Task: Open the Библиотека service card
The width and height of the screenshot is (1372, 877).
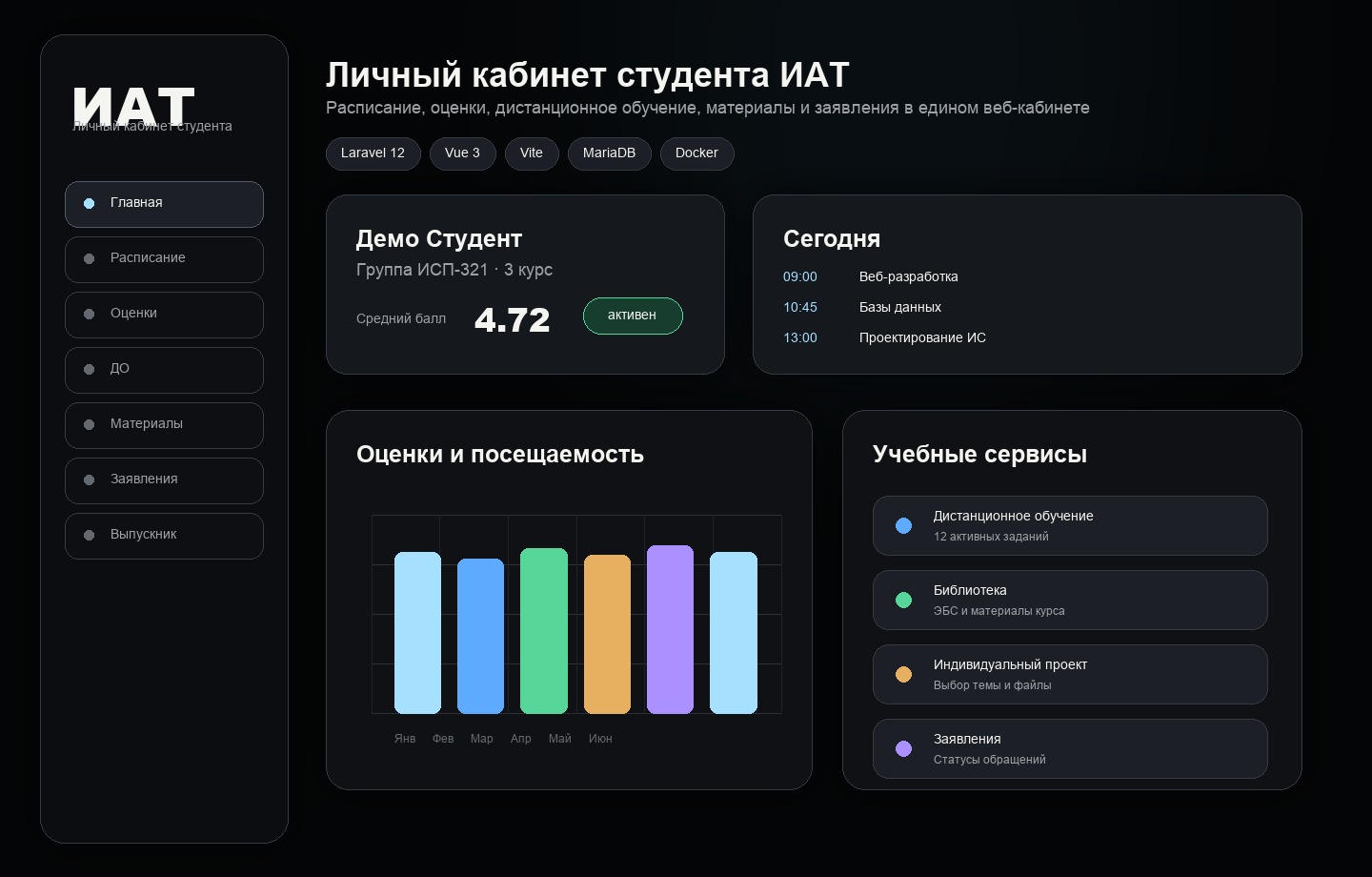Action: (1070, 600)
